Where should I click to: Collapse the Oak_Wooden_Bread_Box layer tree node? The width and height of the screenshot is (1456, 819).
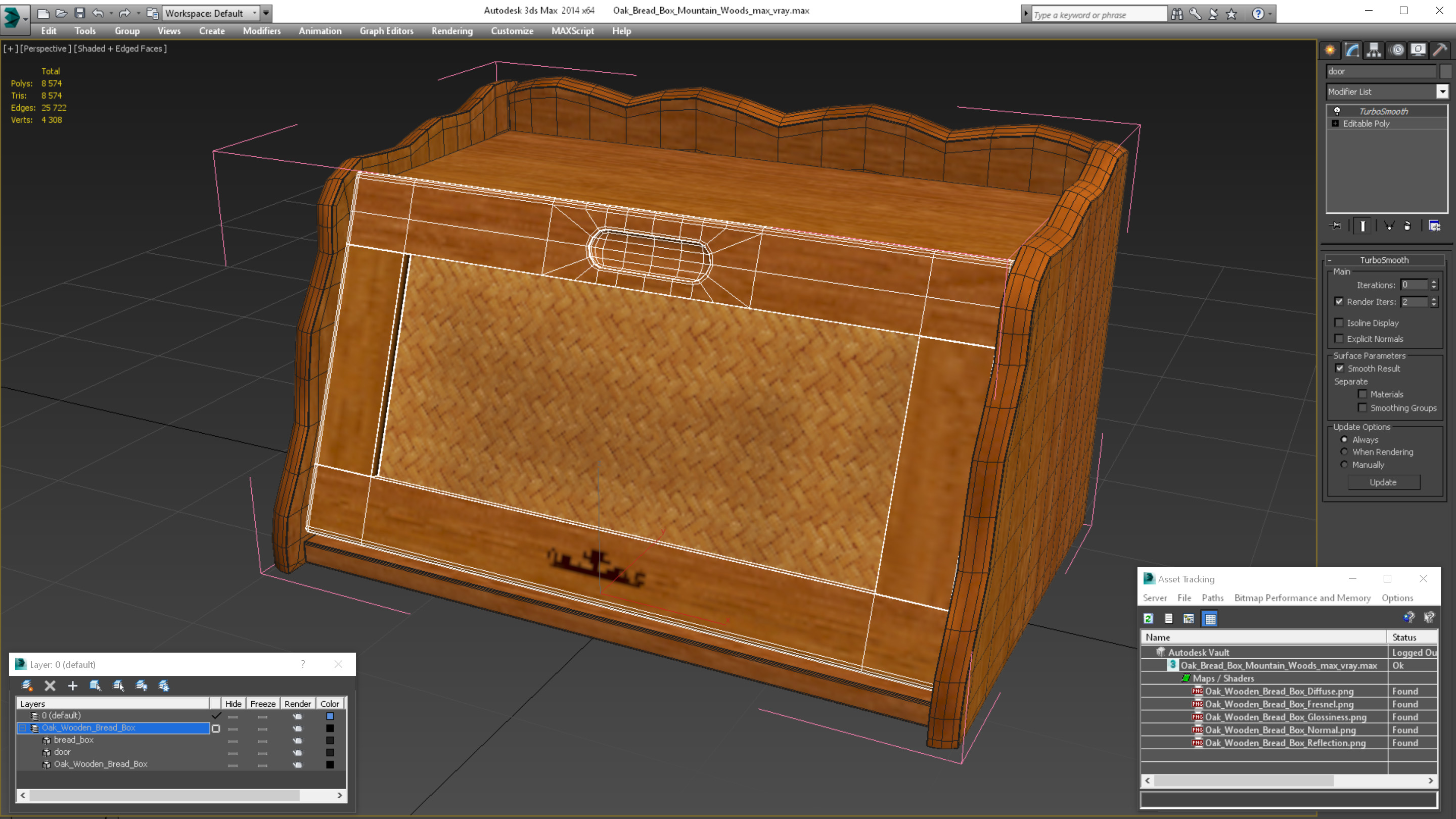click(23, 728)
